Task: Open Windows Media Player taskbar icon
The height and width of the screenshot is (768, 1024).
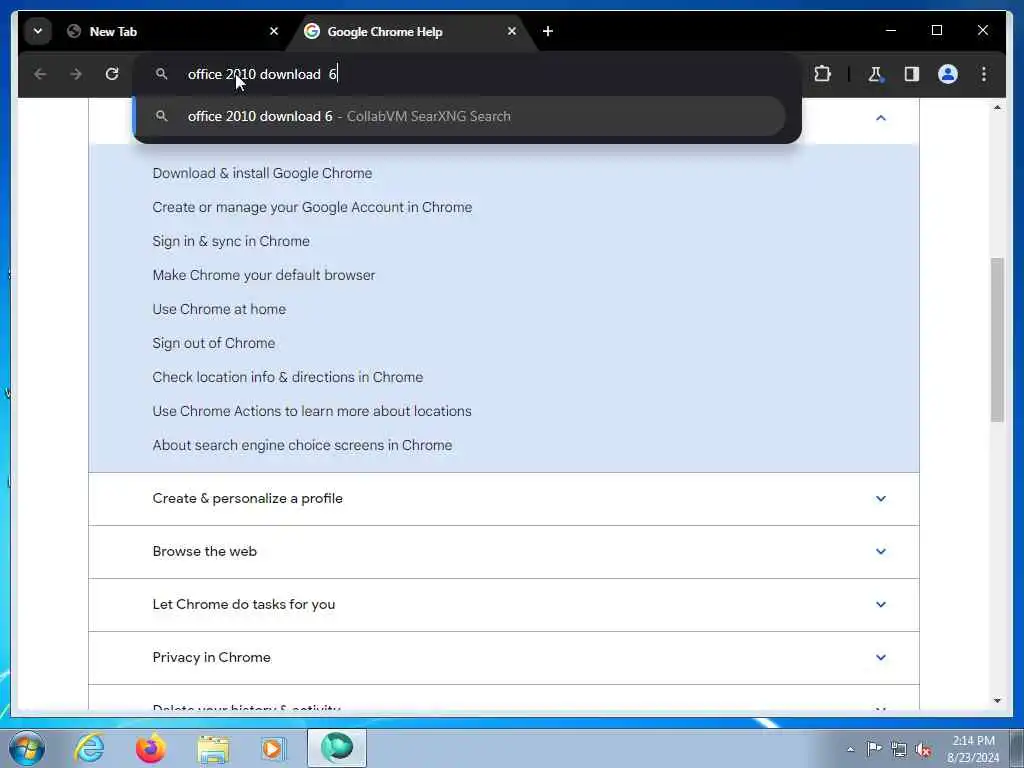Action: (273, 748)
